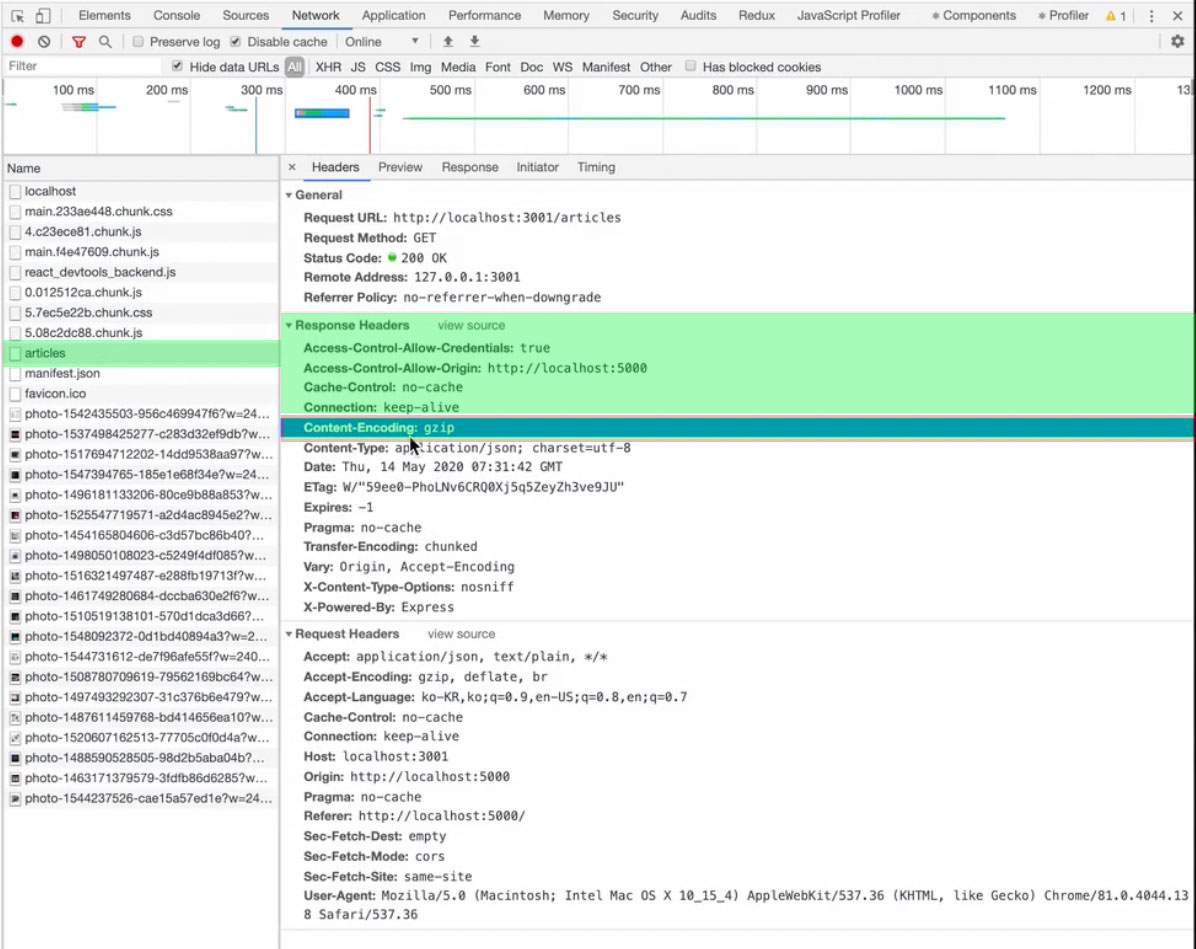Viewport: 1196px width, 949px height.
Task: Select the main.233ae448.chunk.css request
Action: 141,211
